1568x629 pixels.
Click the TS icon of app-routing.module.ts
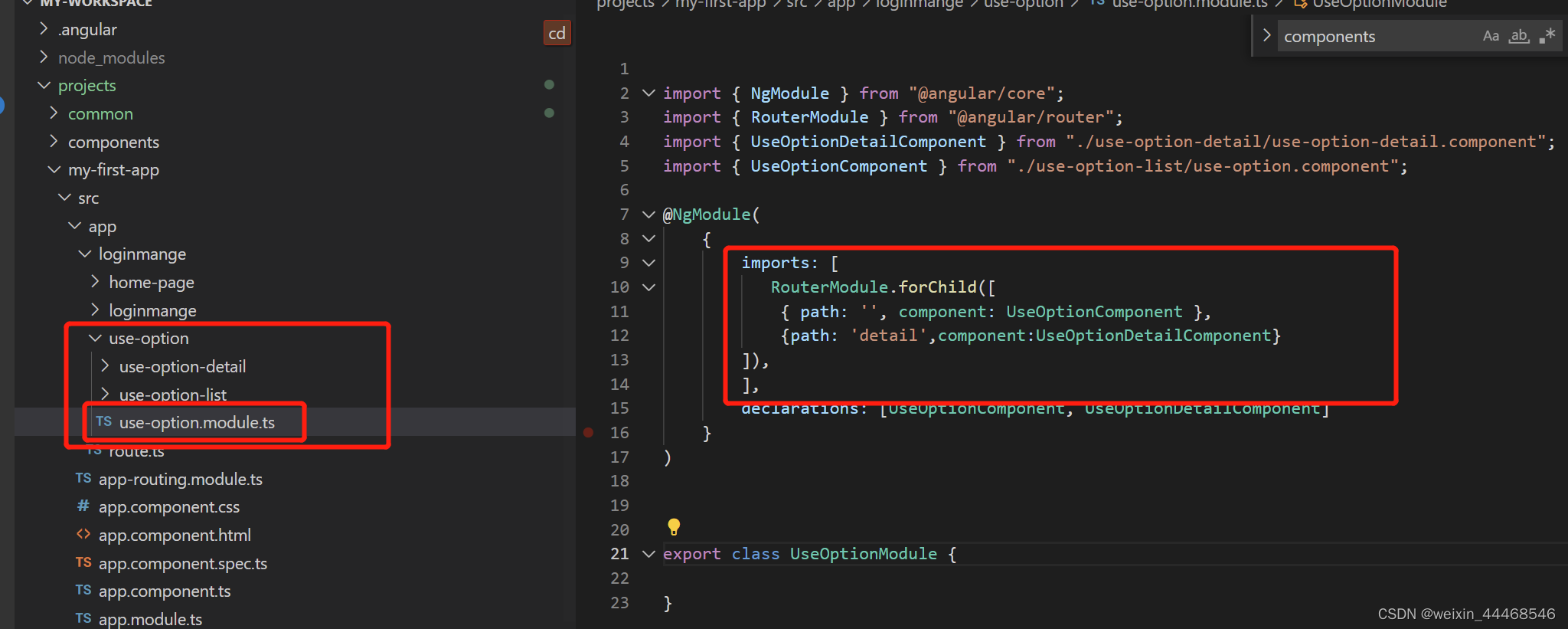click(x=83, y=478)
